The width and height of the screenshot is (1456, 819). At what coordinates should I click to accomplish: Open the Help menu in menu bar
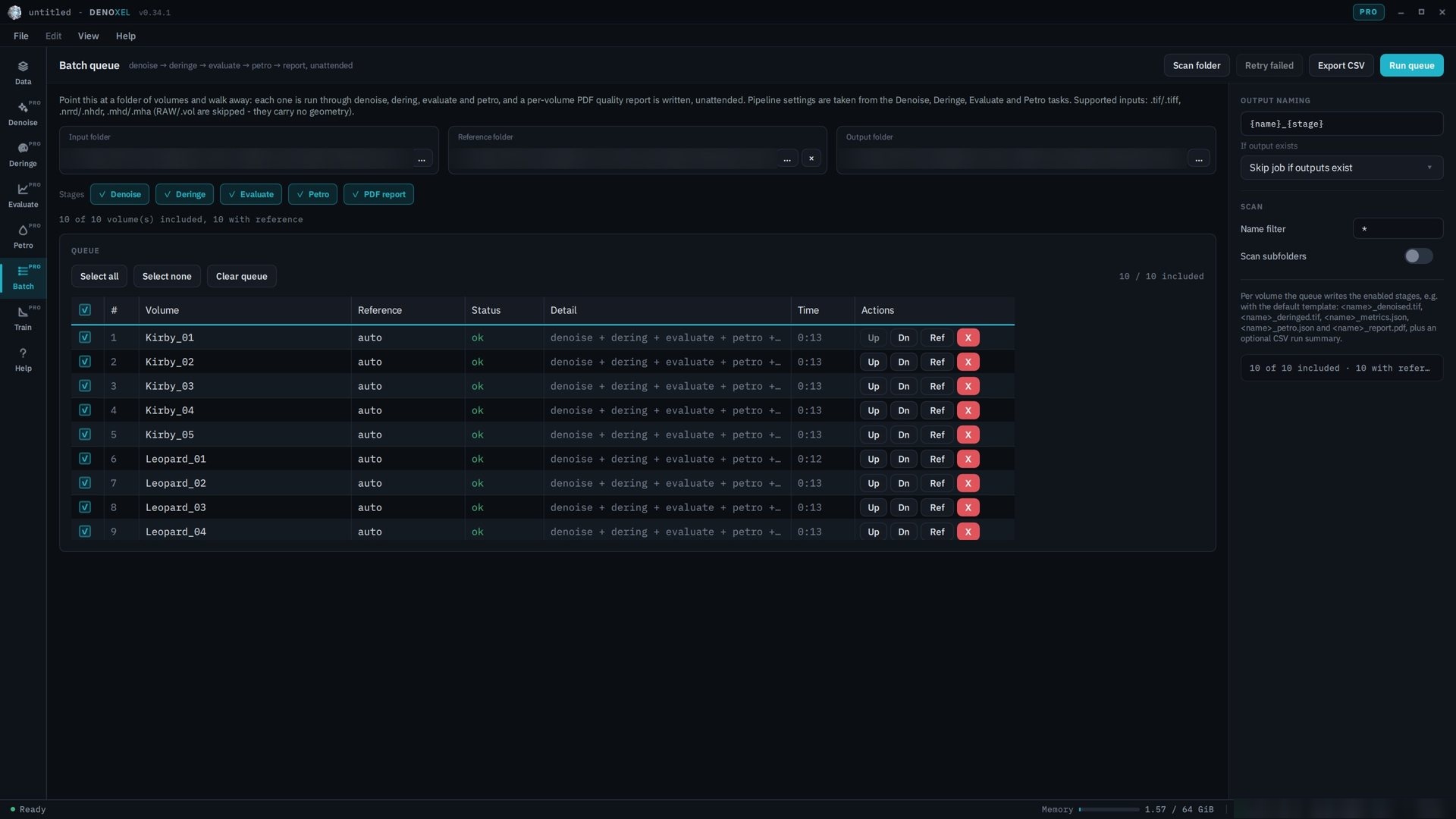coord(126,36)
